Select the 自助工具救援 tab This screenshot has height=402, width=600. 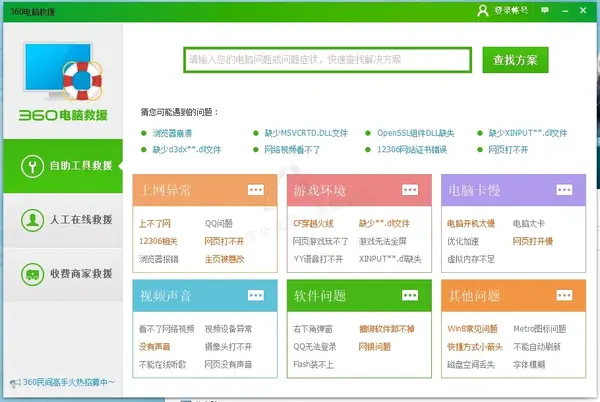coord(63,166)
